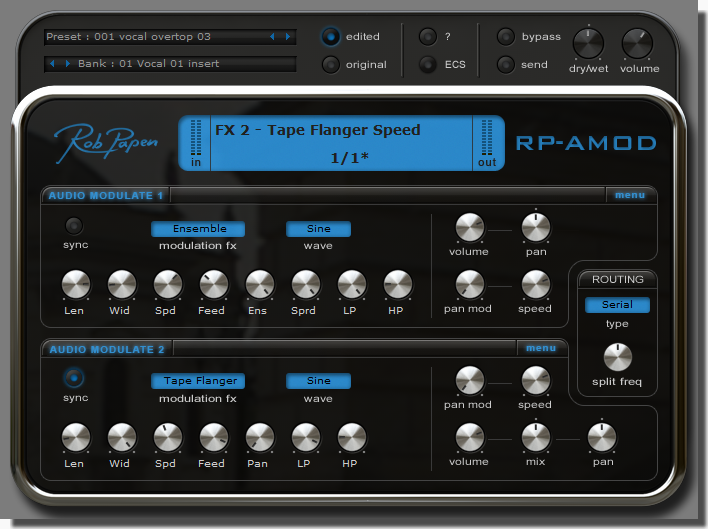Click the dry/wet knob

point(588,43)
